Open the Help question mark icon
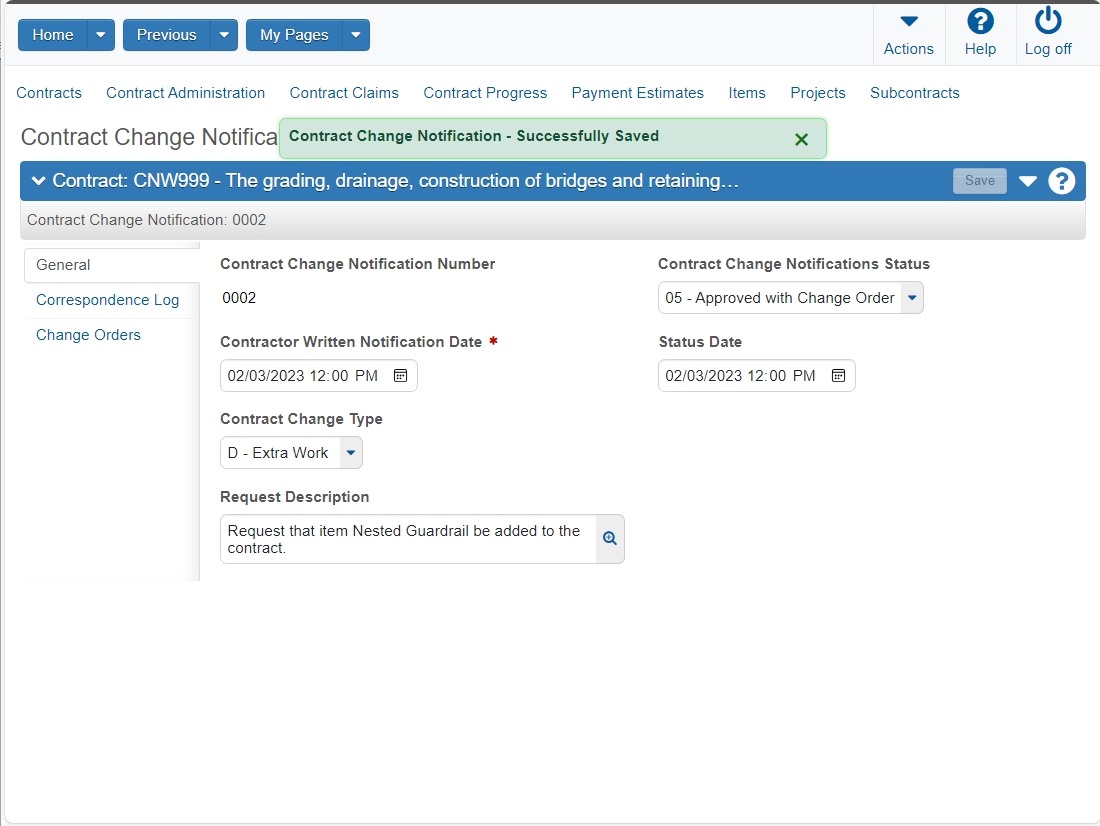This screenshot has height=826, width=1100. point(979,21)
